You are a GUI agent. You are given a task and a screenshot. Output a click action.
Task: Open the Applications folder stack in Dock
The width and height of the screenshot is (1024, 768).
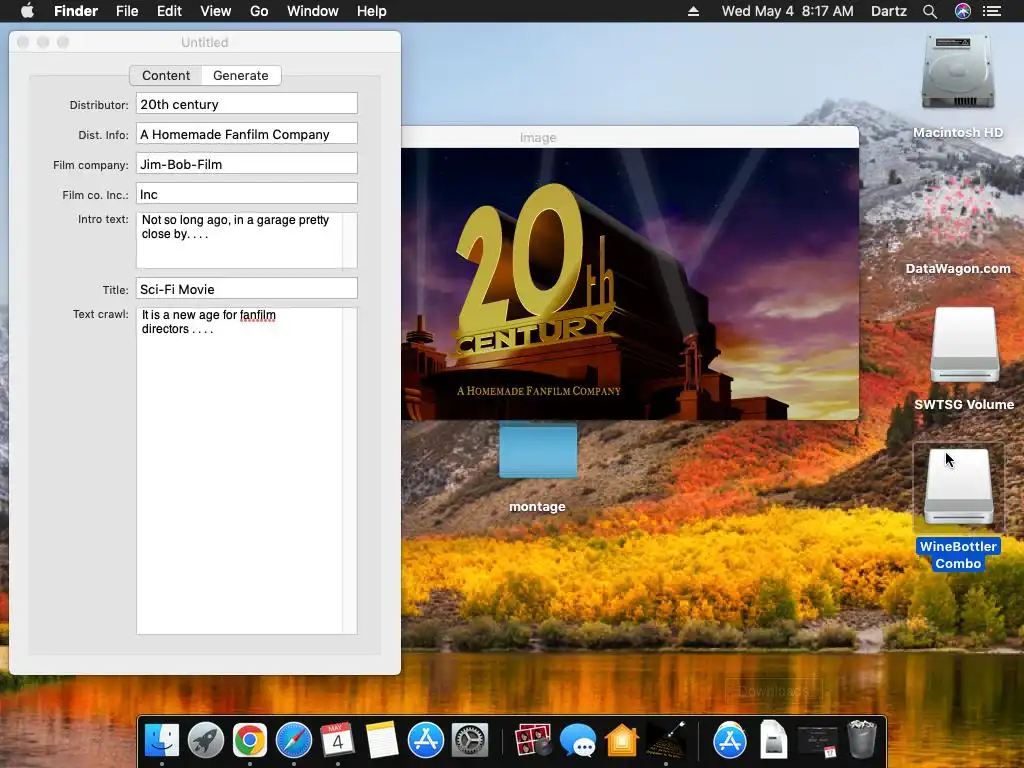pyautogui.click(x=729, y=741)
